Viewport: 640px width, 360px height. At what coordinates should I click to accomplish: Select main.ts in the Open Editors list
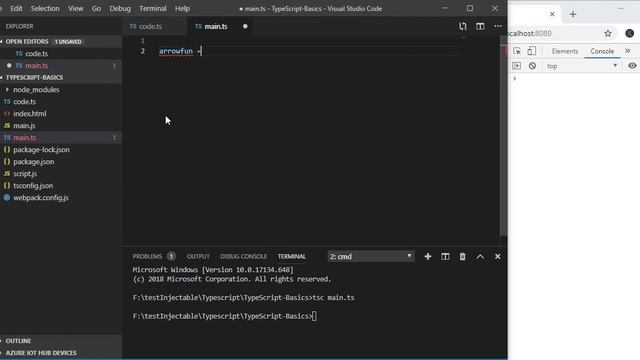(36, 66)
